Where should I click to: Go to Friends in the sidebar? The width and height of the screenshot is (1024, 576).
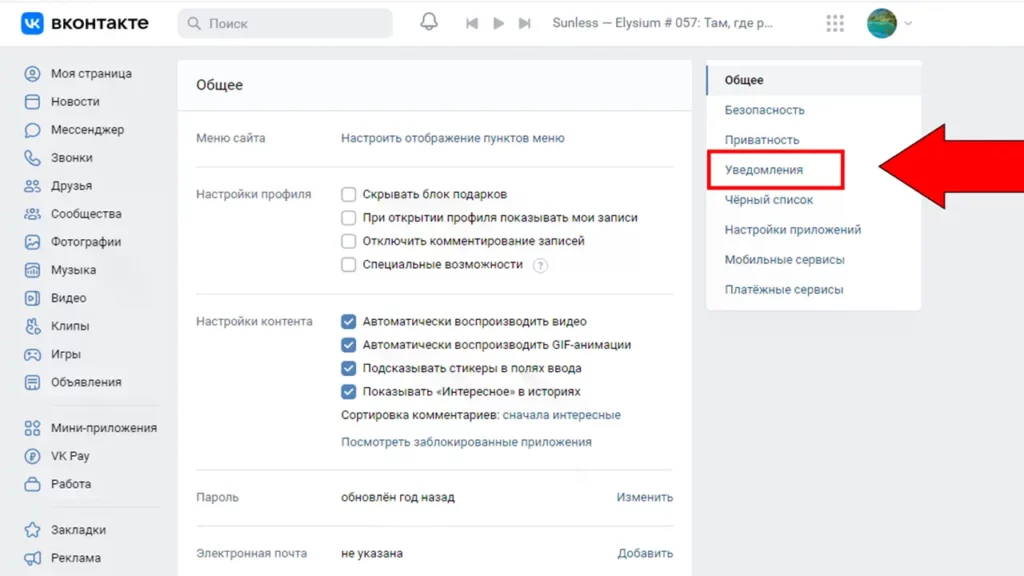(71, 186)
